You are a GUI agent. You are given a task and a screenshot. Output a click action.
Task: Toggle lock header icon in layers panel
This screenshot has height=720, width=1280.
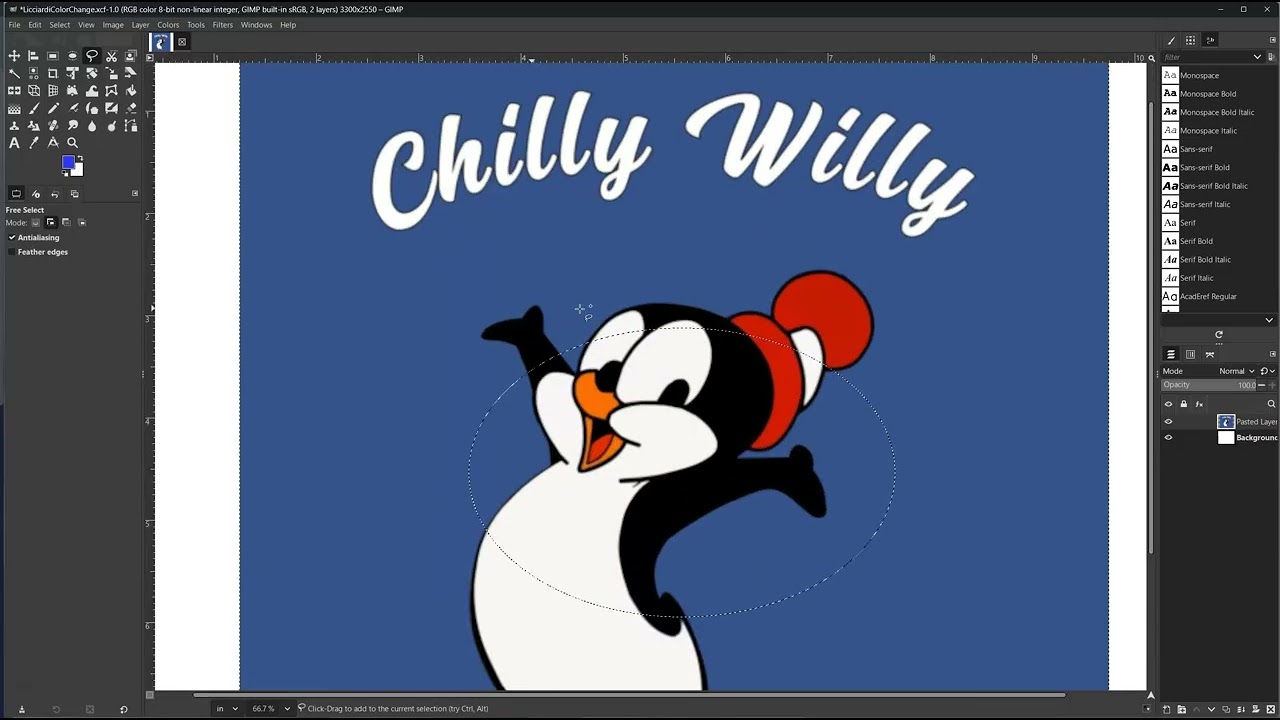pos(1184,404)
